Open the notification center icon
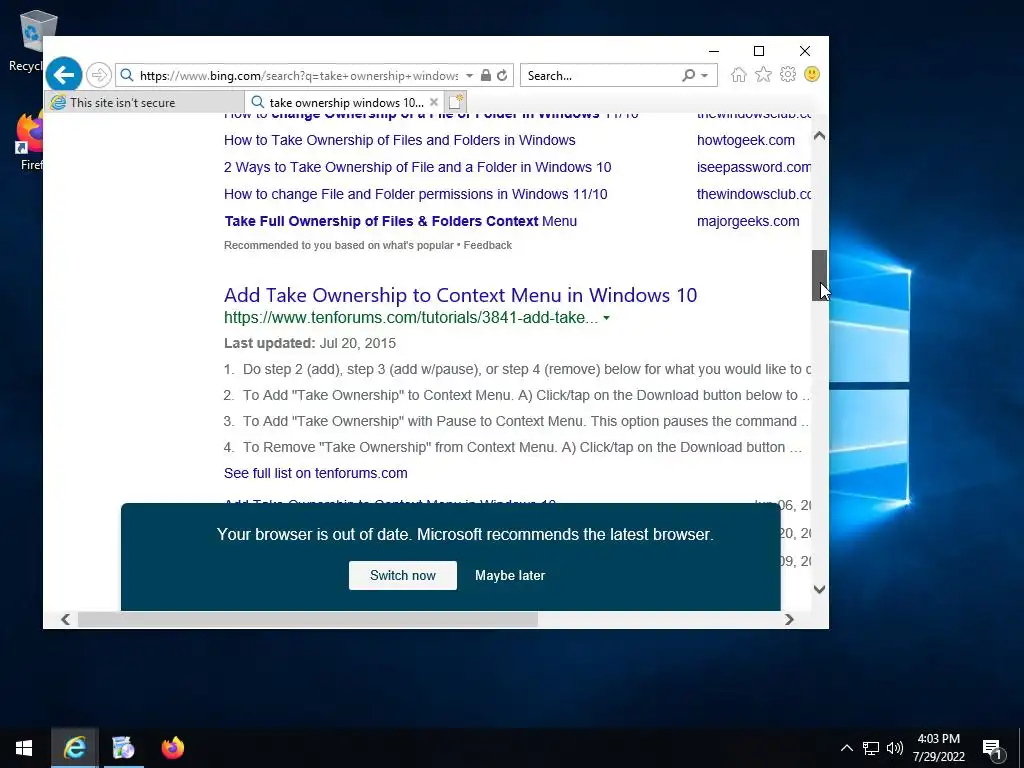The width and height of the screenshot is (1024, 768). click(x=992, y=749)
